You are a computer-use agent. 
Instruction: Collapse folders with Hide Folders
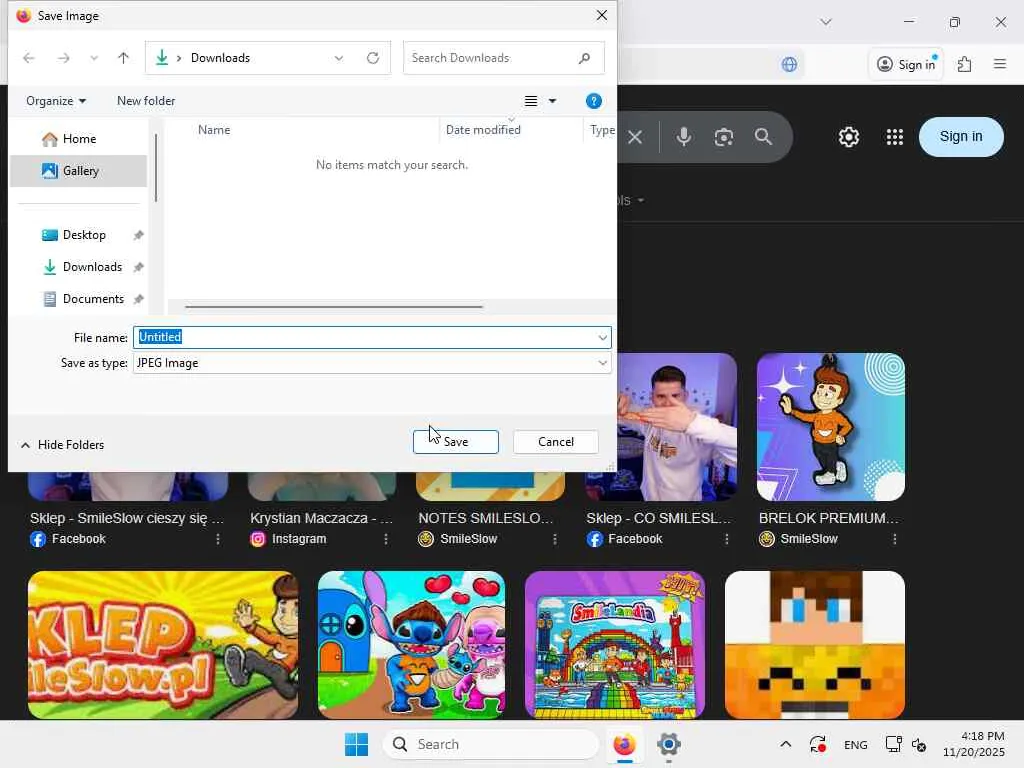point(62,445)
